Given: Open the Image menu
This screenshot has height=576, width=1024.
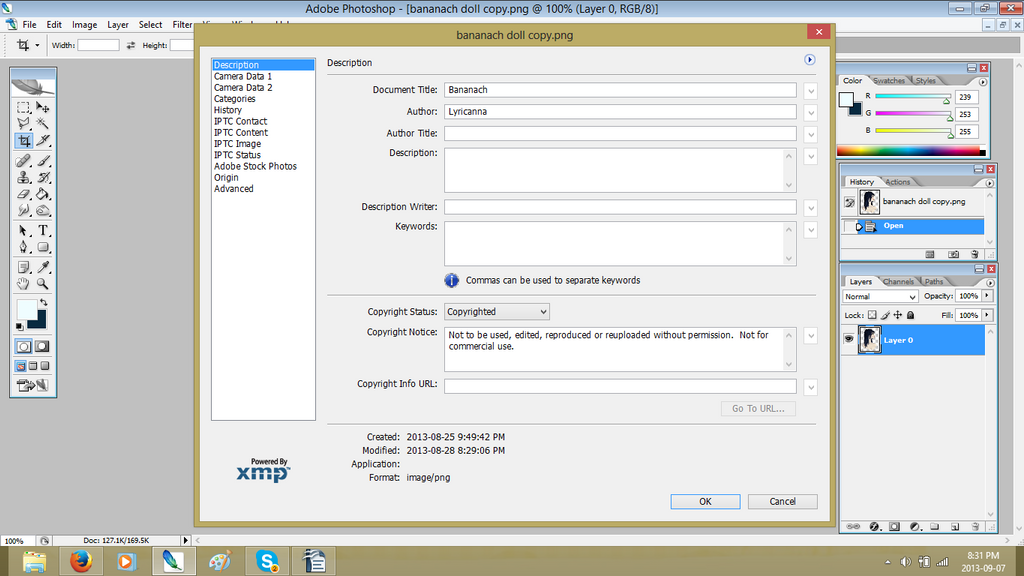Looking at the screenshot, I should (x=84, y=25).
